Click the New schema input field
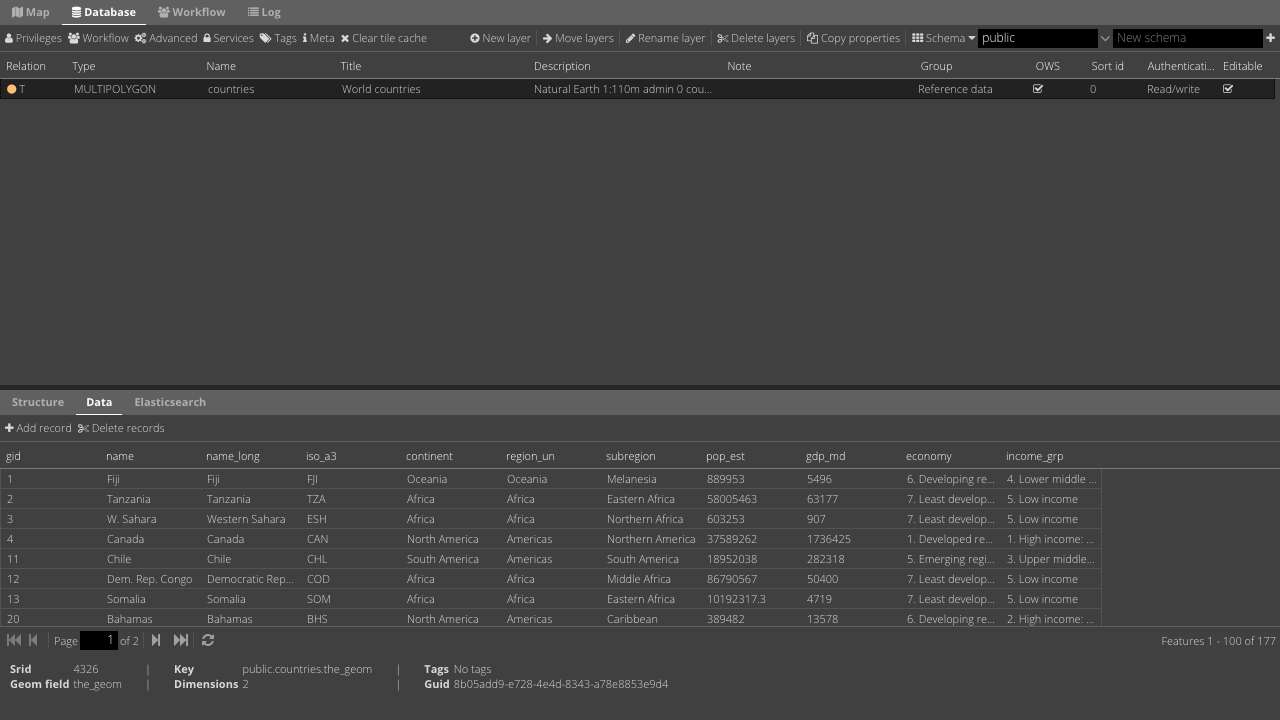1280x720 pixels. click(1187, 38)
